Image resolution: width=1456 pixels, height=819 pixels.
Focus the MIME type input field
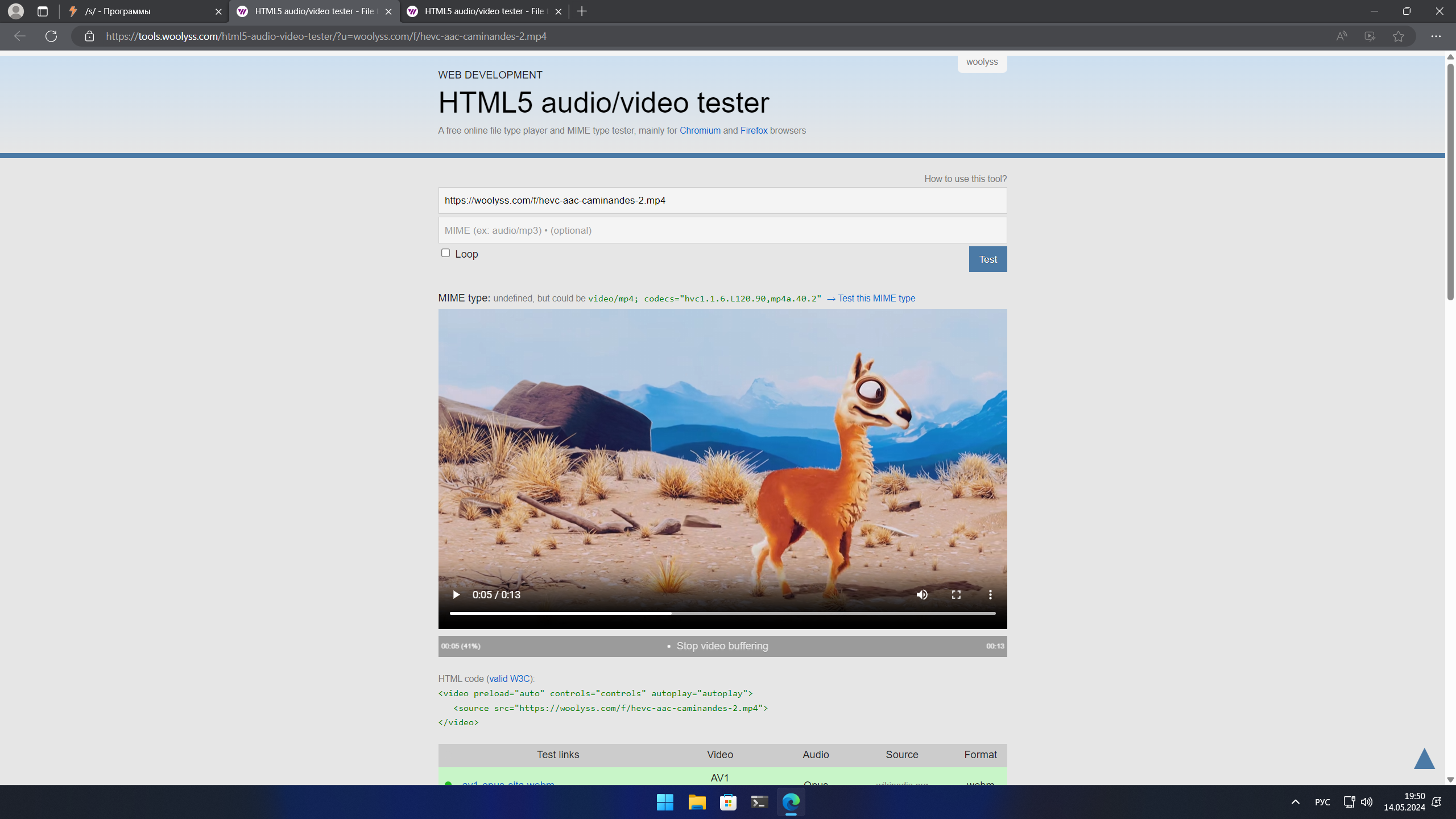[x=722, y=230]
